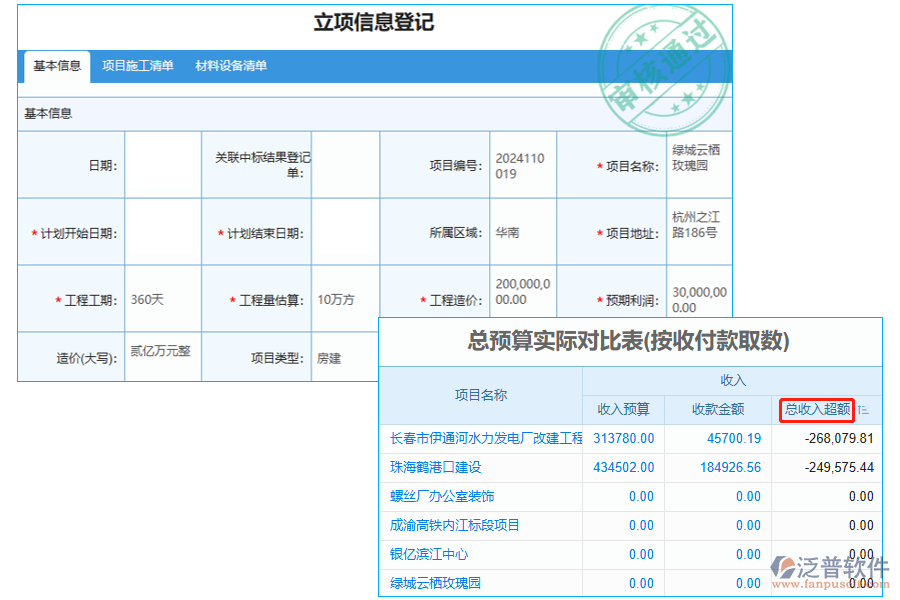The image size is (900, 600).
Task: Click the 计划结束日期 input field
Action: coord(347,230)
